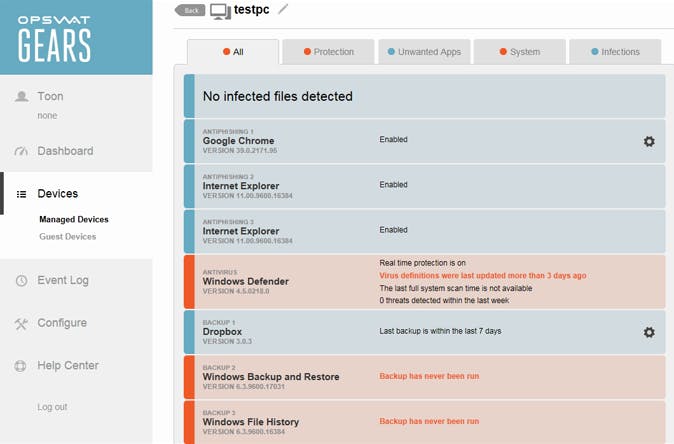Click Windows Backup and Restore never run warning
This screenshot has width=674, height=444.
pos(429,376)
